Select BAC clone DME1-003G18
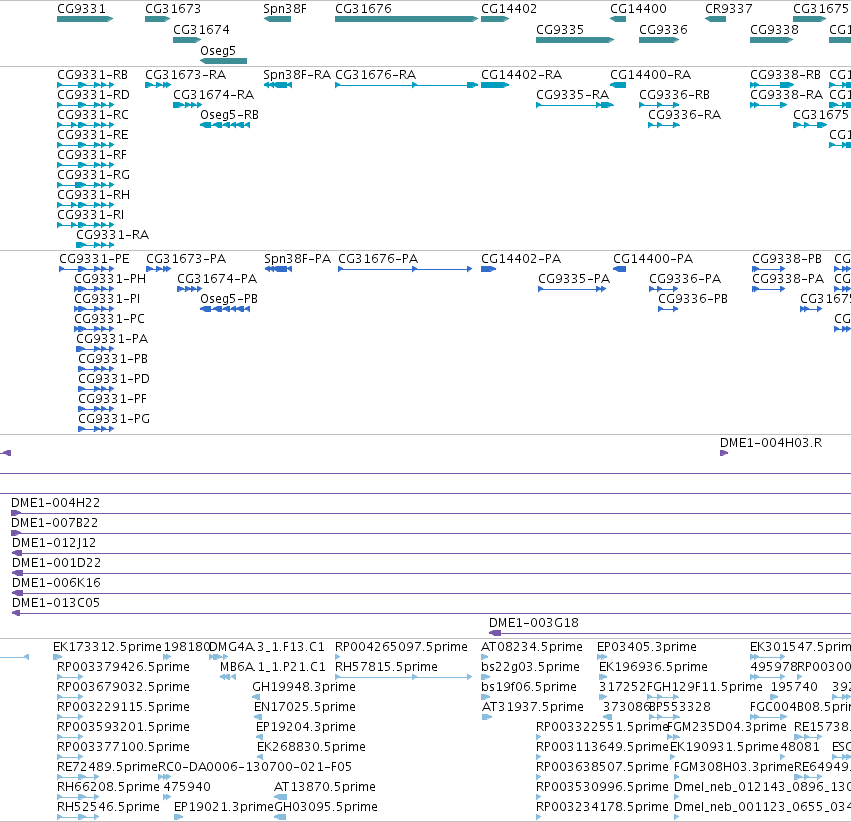The width and height of the screenshot is (851, 822). (x=670, y=633)
